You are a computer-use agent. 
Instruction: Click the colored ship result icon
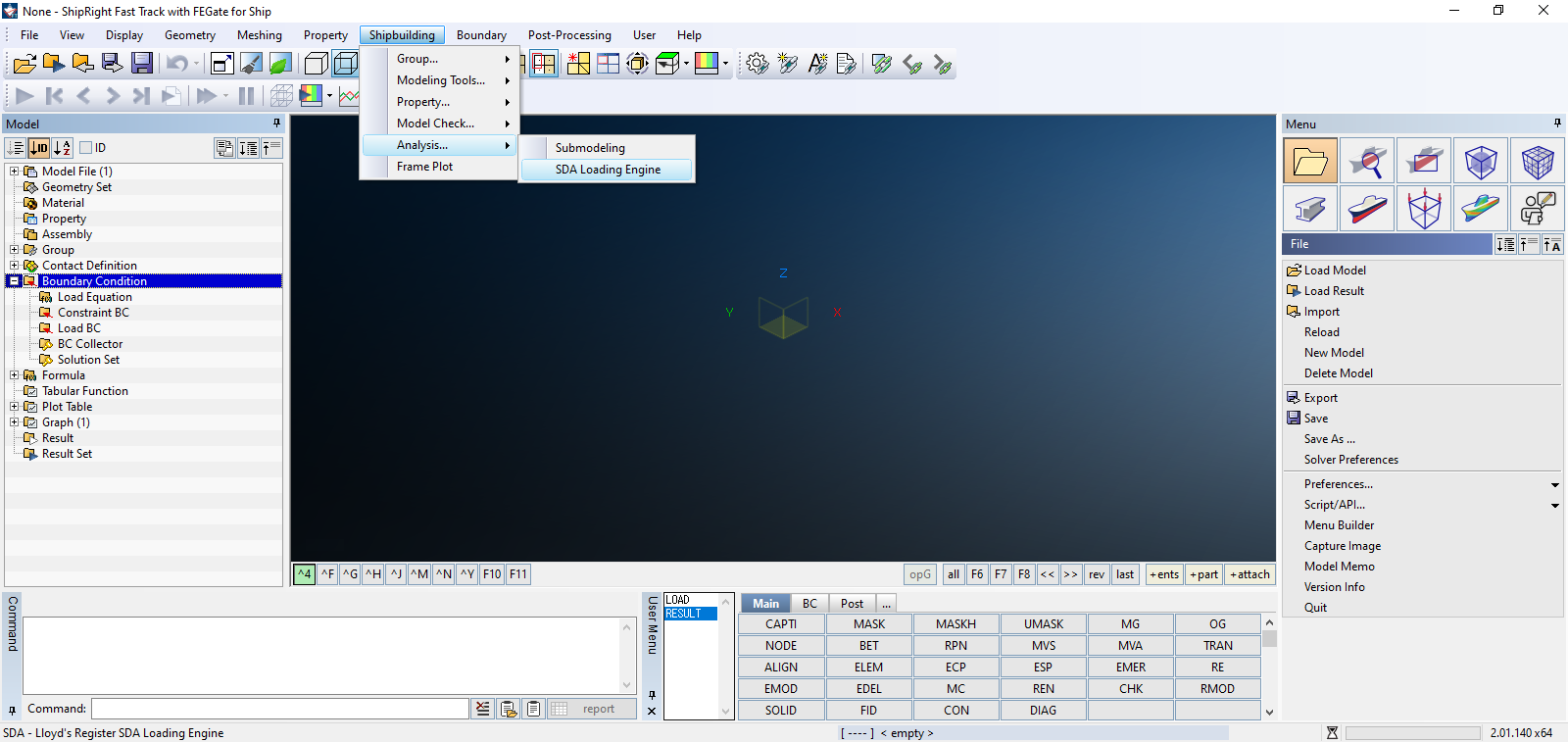[x=1480, y=209]
